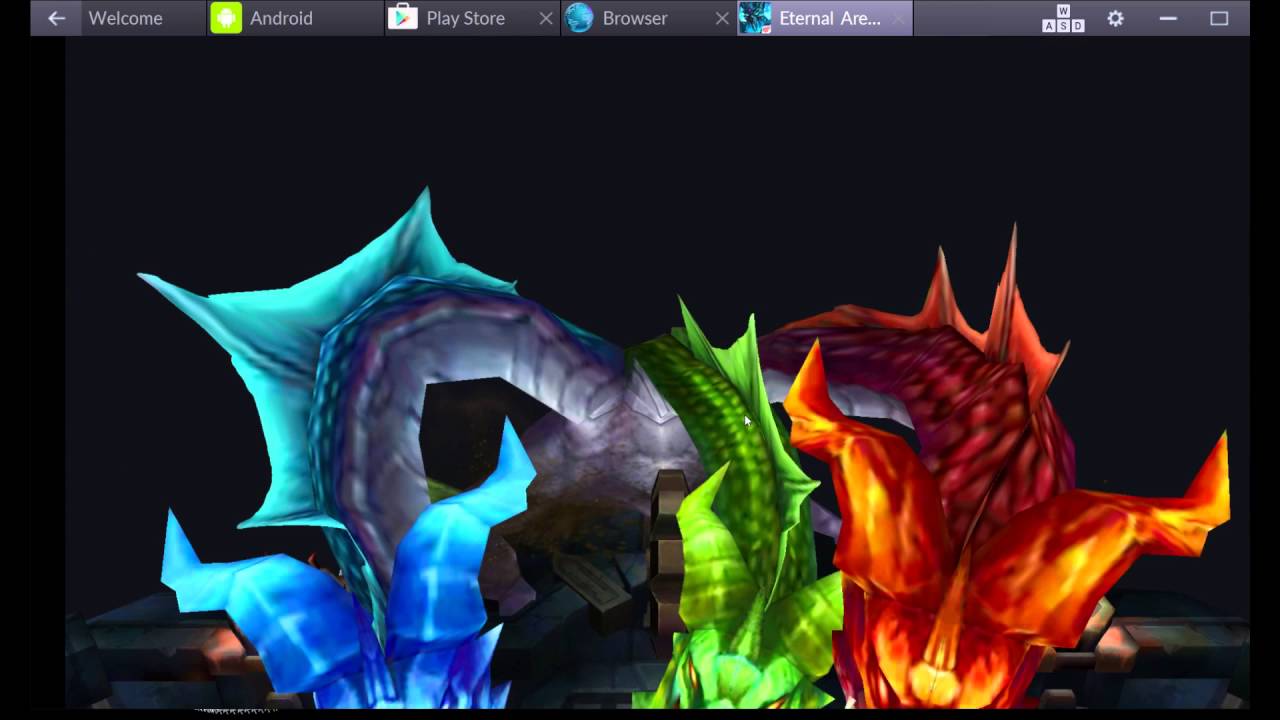The width and height of the screenshot is (1280, 720).
Task: Minimize the emulator window
Action: tap(1168, 18)
